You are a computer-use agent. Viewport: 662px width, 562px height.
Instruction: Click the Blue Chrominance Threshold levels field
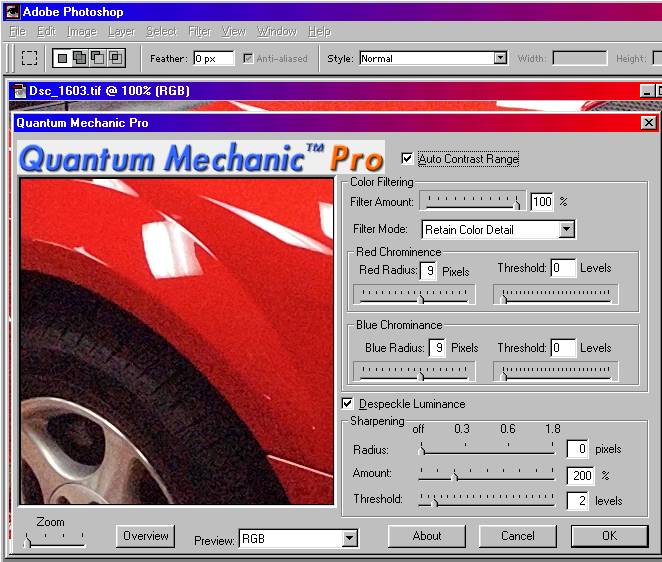pos(563,348)
